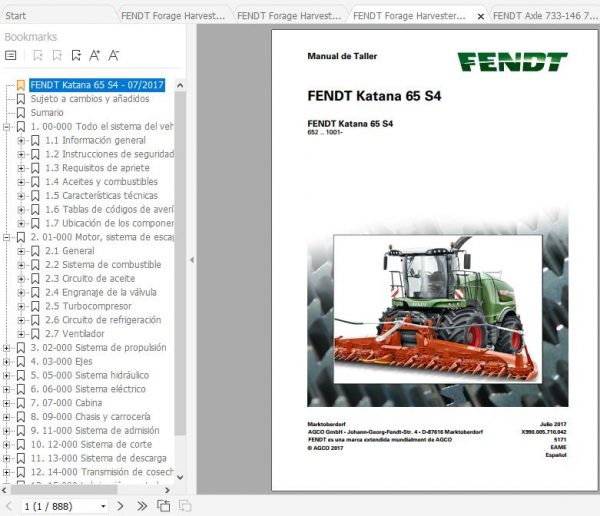Screen dimensions: 600x516
Task: Click the page number input field
Action: [60, 506]
